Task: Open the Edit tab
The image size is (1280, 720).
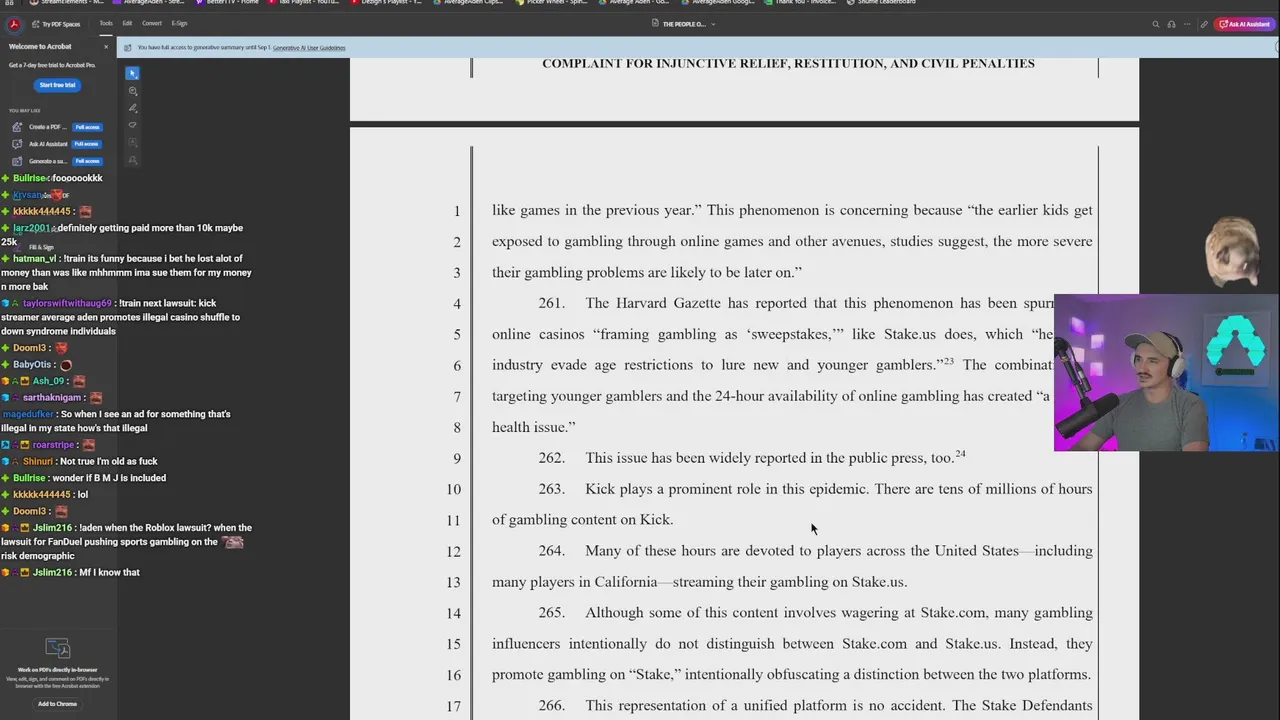Action: [127, 23]
